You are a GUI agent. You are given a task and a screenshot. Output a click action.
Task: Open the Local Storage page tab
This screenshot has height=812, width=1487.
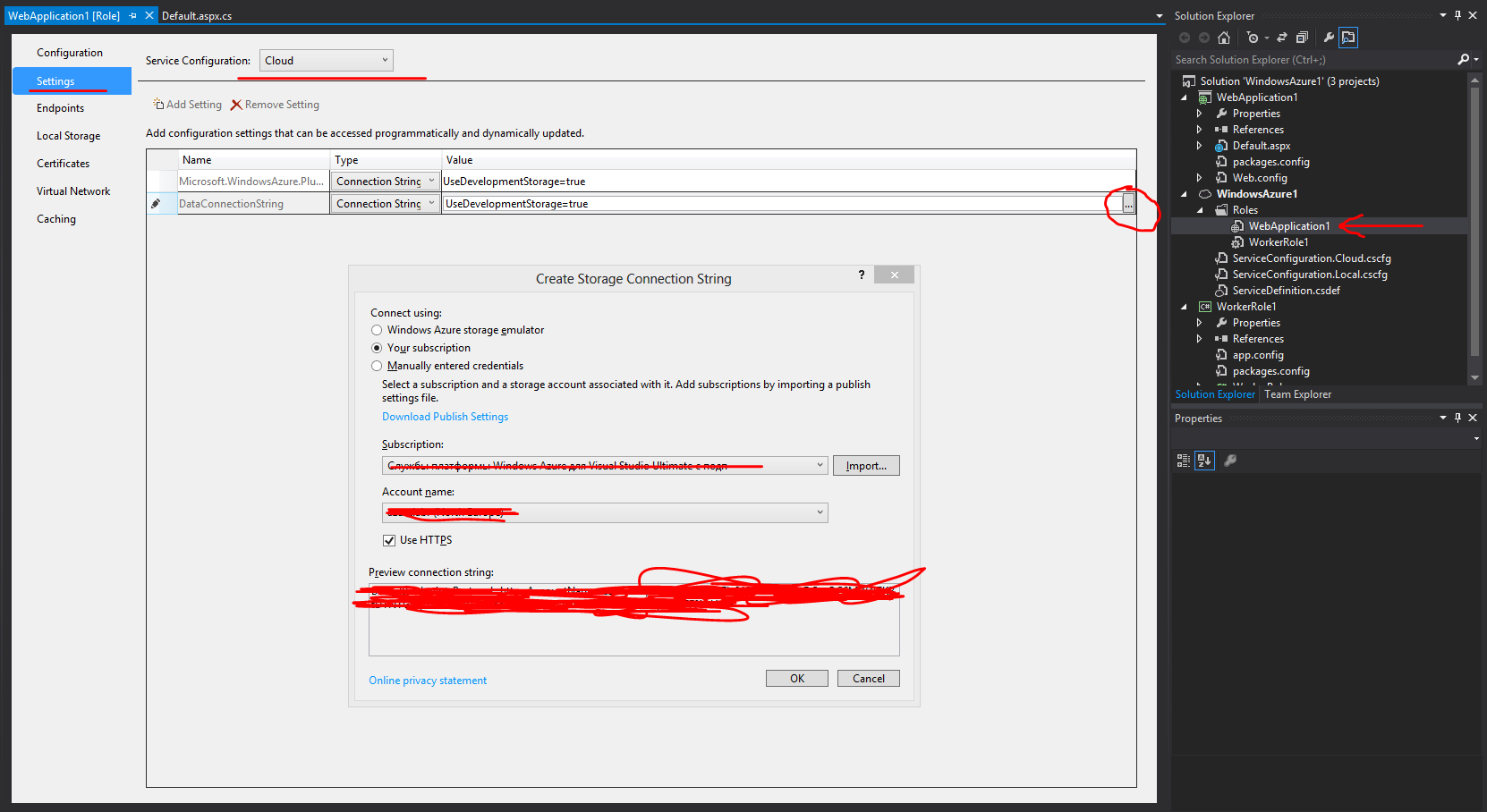[x=72, y=136]
